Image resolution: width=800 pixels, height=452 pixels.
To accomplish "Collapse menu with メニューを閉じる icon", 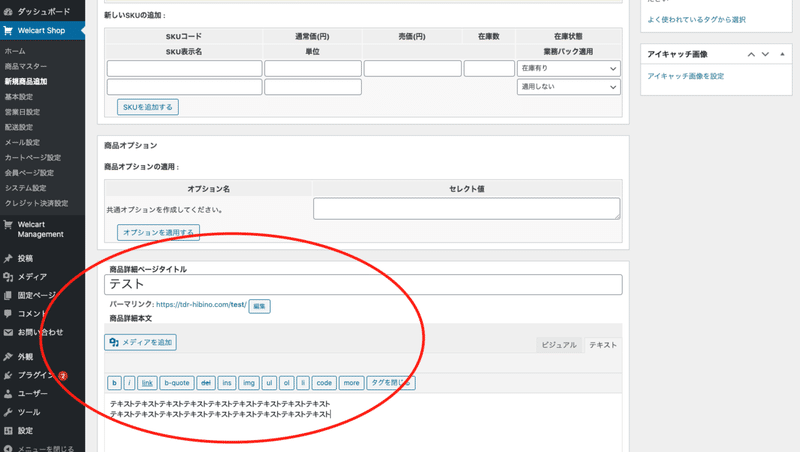I will pos(8,449).
